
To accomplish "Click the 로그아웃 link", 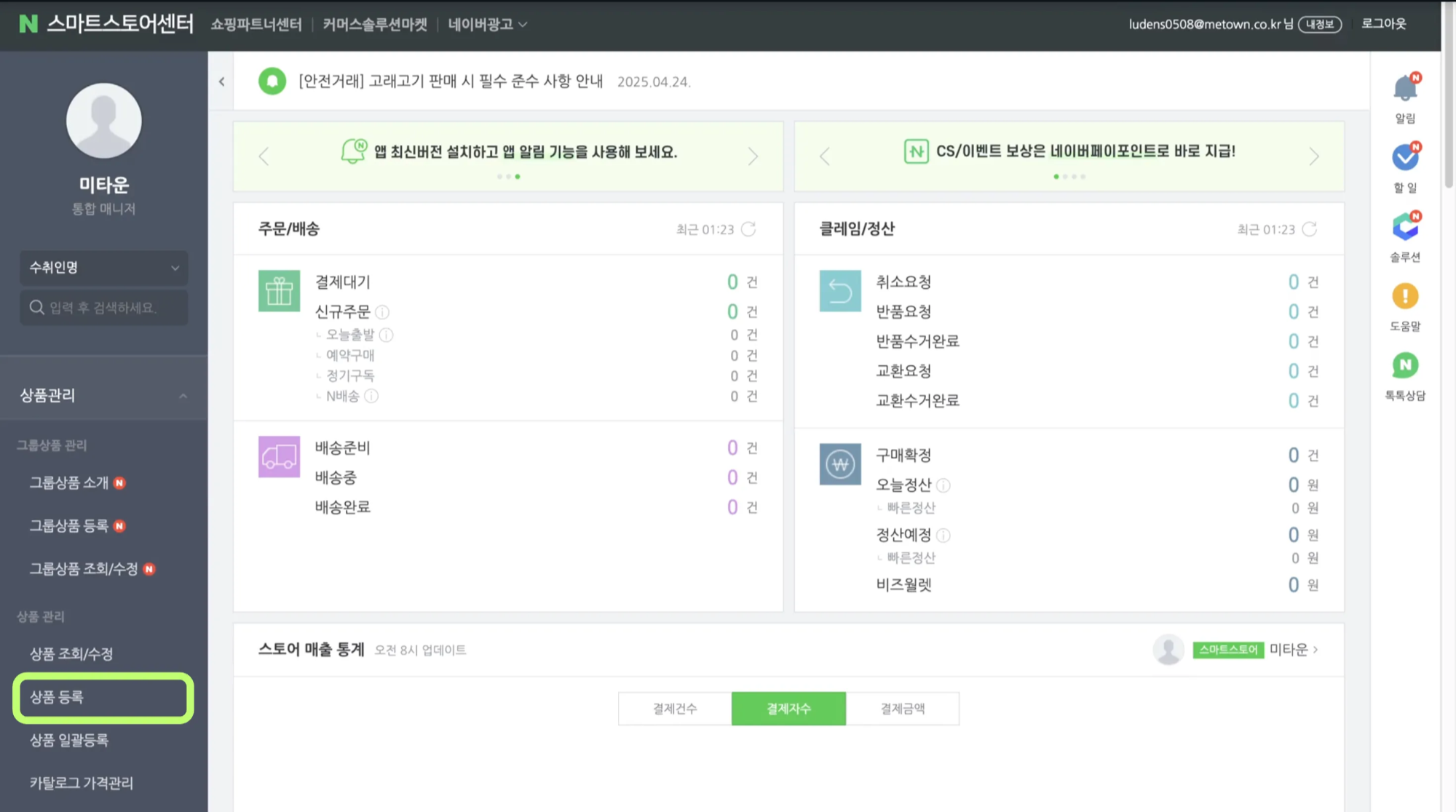I will click(x=1385, y=23).
